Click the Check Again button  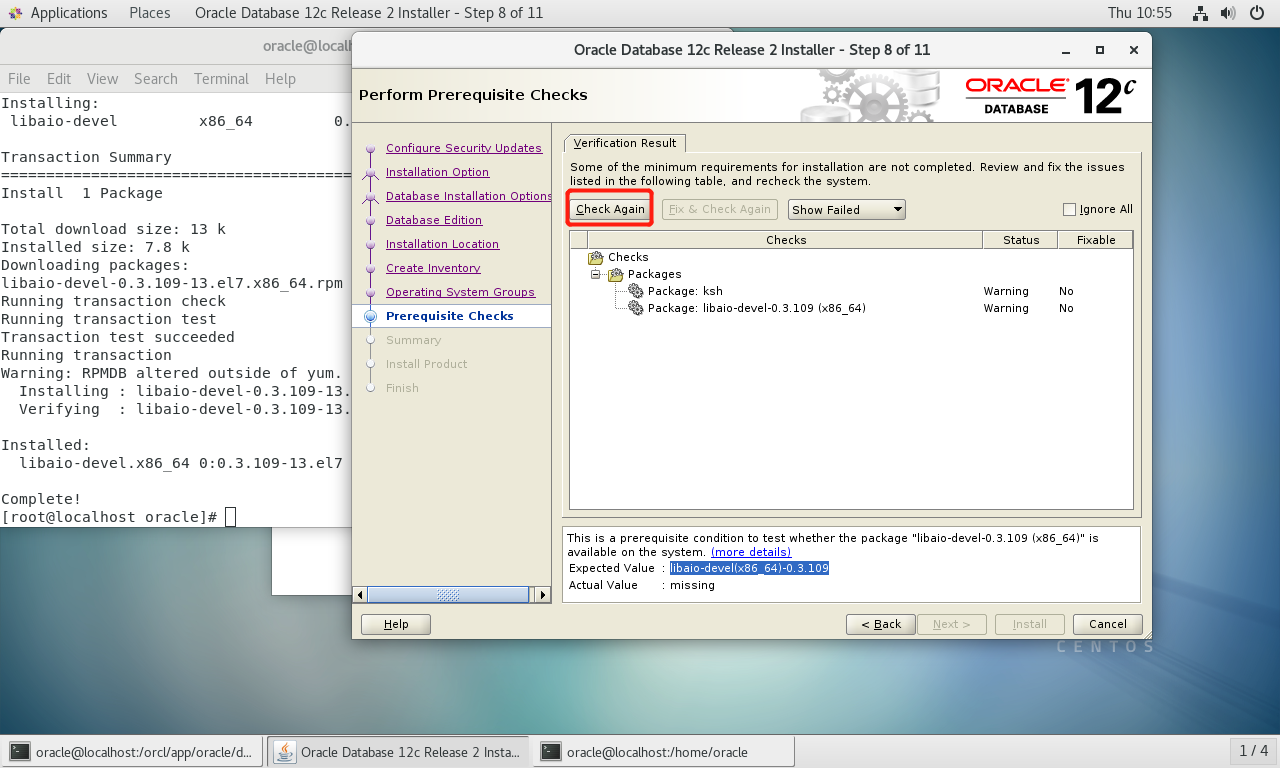[610, 209]
